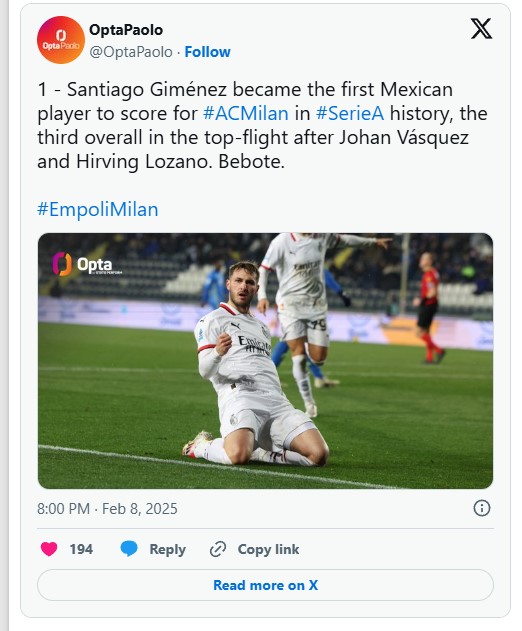Like the tweet with the heart icon
522x631 pixels.
pos(49,549)
